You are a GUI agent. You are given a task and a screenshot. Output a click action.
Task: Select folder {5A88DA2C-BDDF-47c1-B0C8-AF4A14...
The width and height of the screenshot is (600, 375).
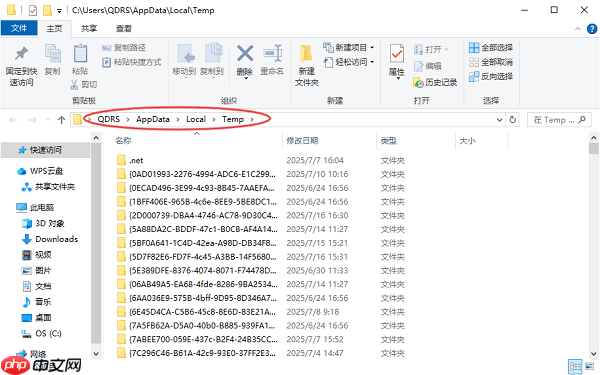pyautogui.click(x=197, y=229)
